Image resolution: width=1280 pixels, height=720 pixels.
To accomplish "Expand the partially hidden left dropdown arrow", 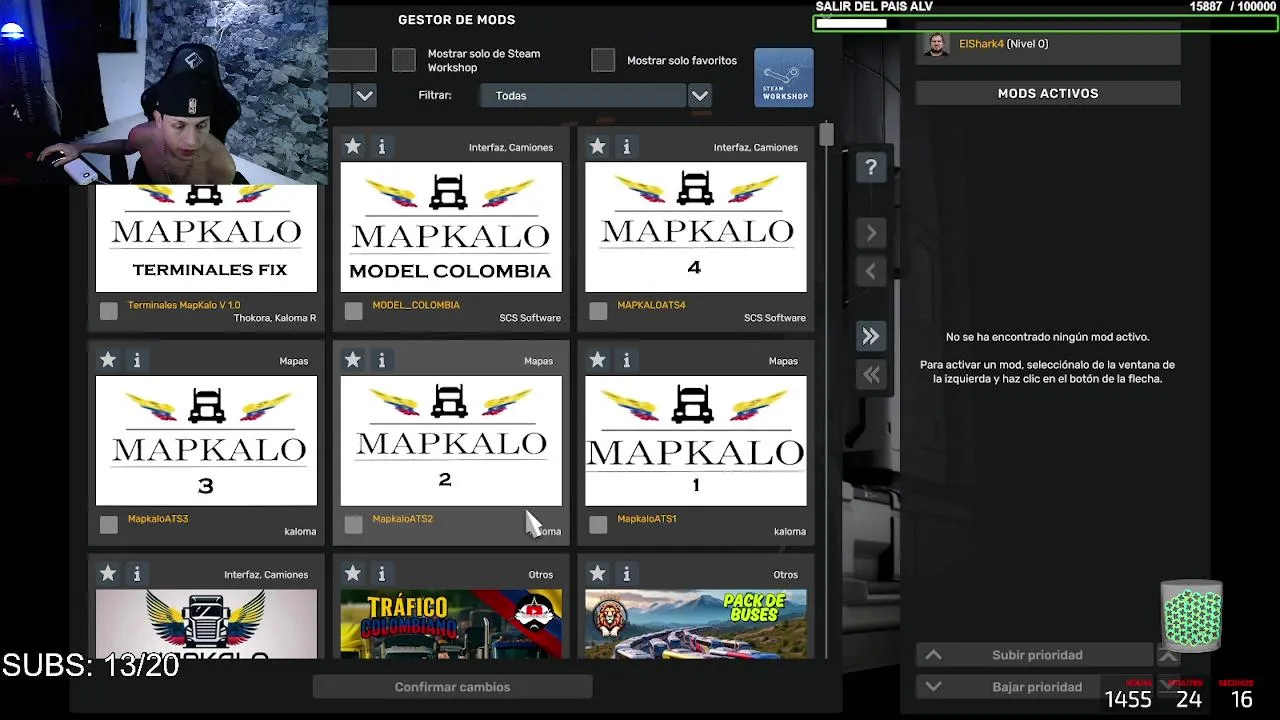I will (365, 96).
